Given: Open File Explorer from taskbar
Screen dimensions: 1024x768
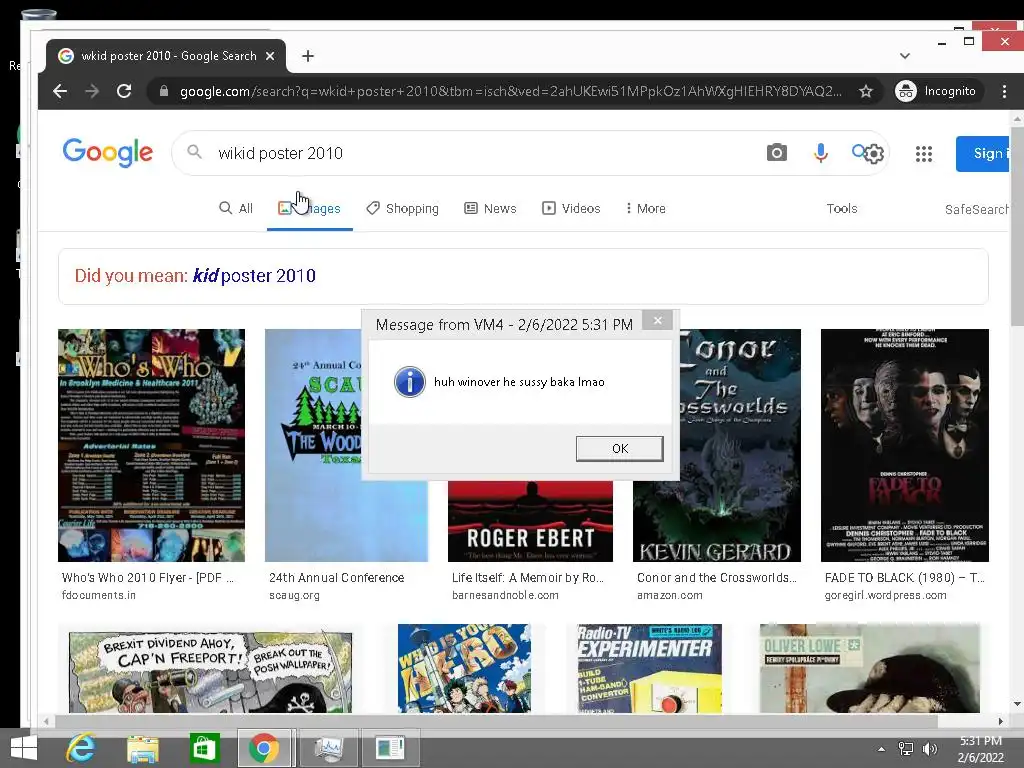Looking at the screenshot, I should (x=142, y=749).
